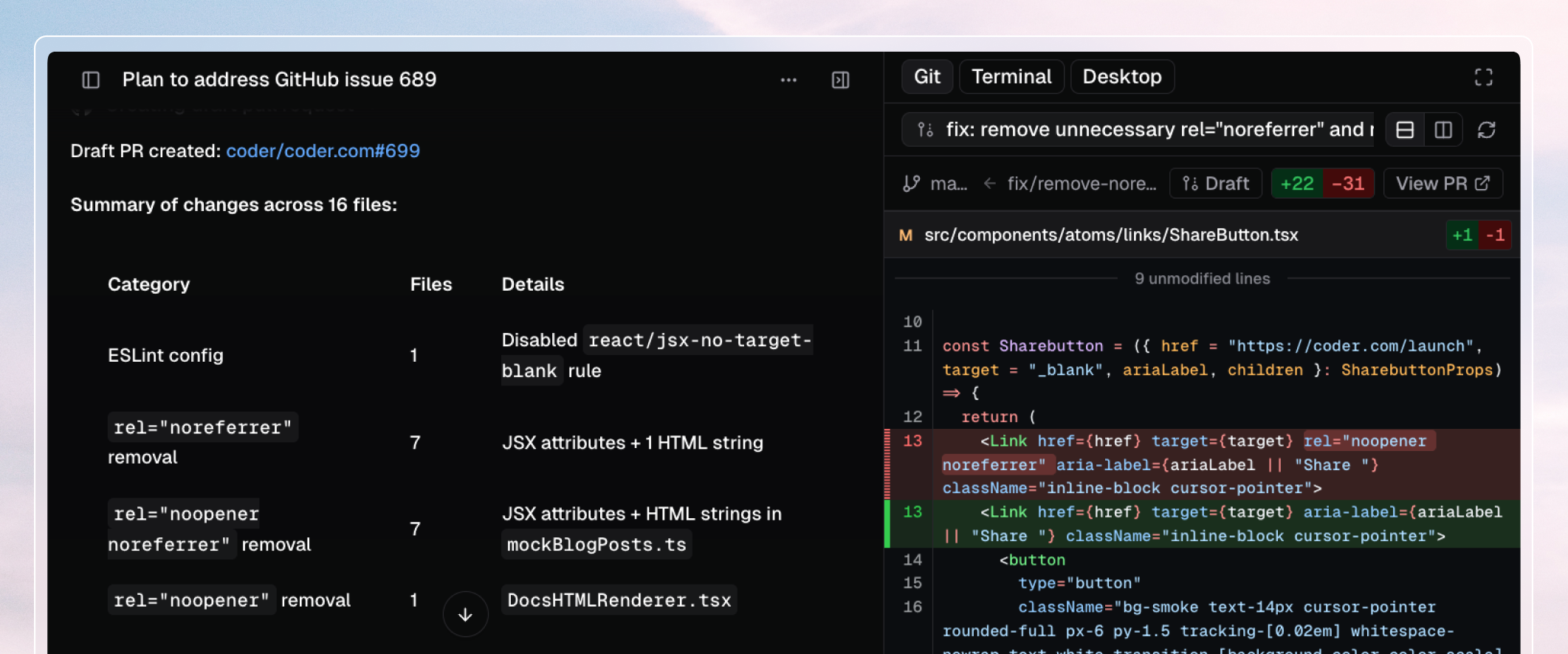
Task: Click the left arrow between branch names
Action: coord(990,183)
